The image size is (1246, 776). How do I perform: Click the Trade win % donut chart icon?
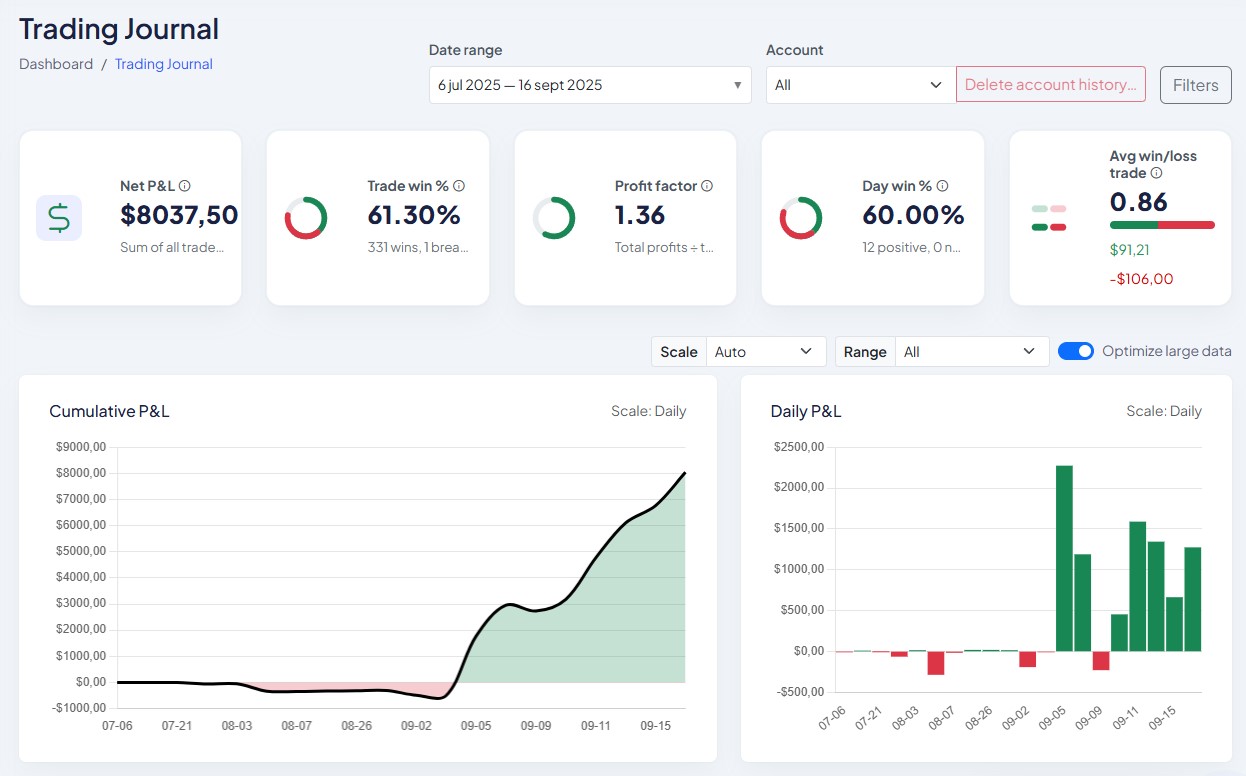[306, 218]
